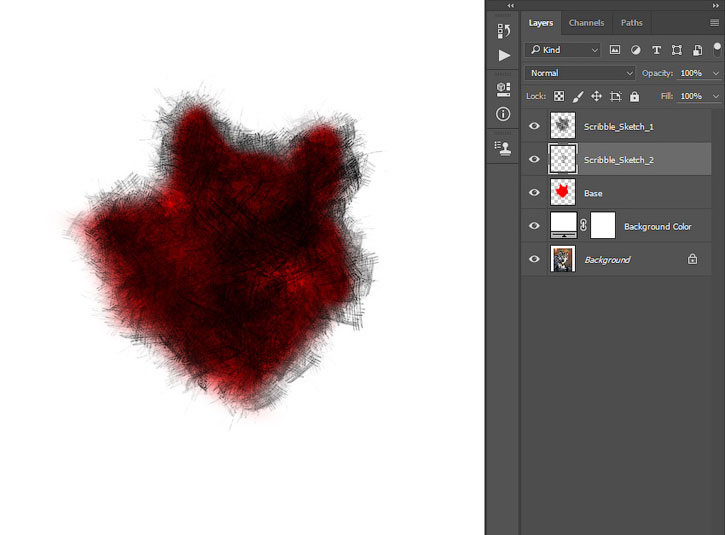The width and height of the screenshot is (725, 535).
Task: Open the Clone Source stamp icon
Action: pos(503,148)
